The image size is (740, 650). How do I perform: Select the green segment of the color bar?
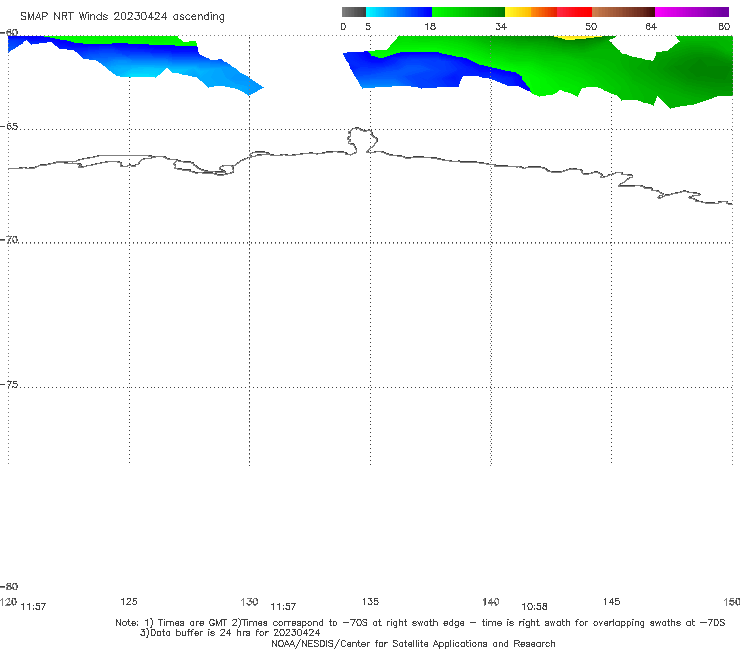(469, 12)
